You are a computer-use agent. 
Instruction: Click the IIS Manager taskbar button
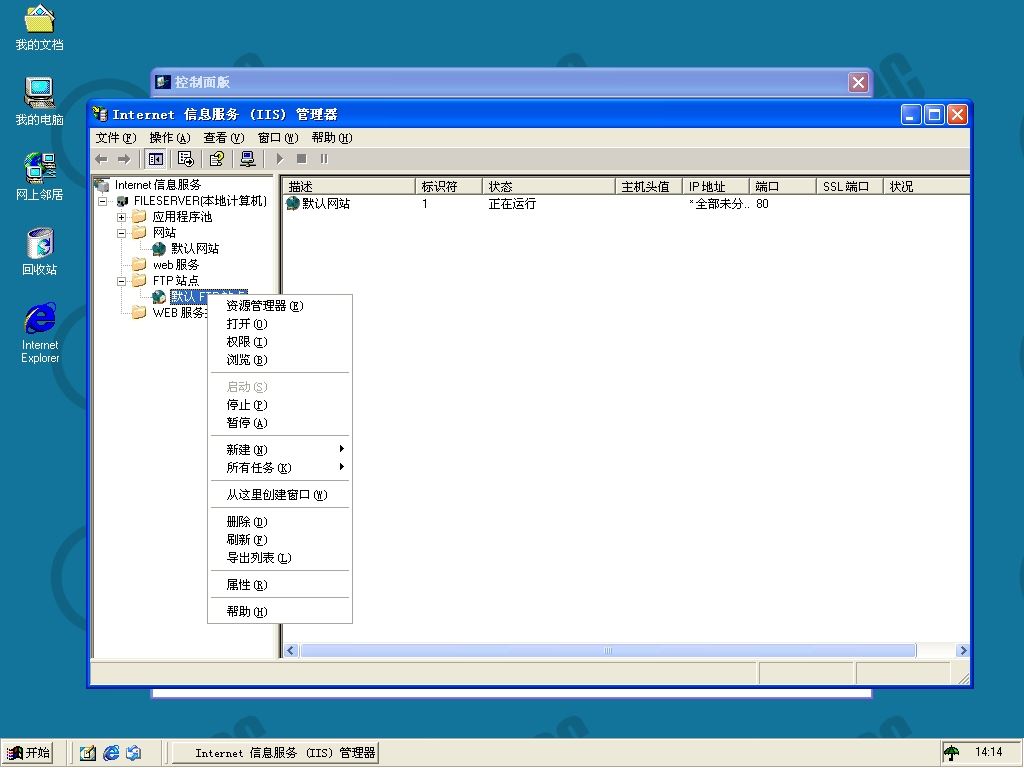[274, 753]
